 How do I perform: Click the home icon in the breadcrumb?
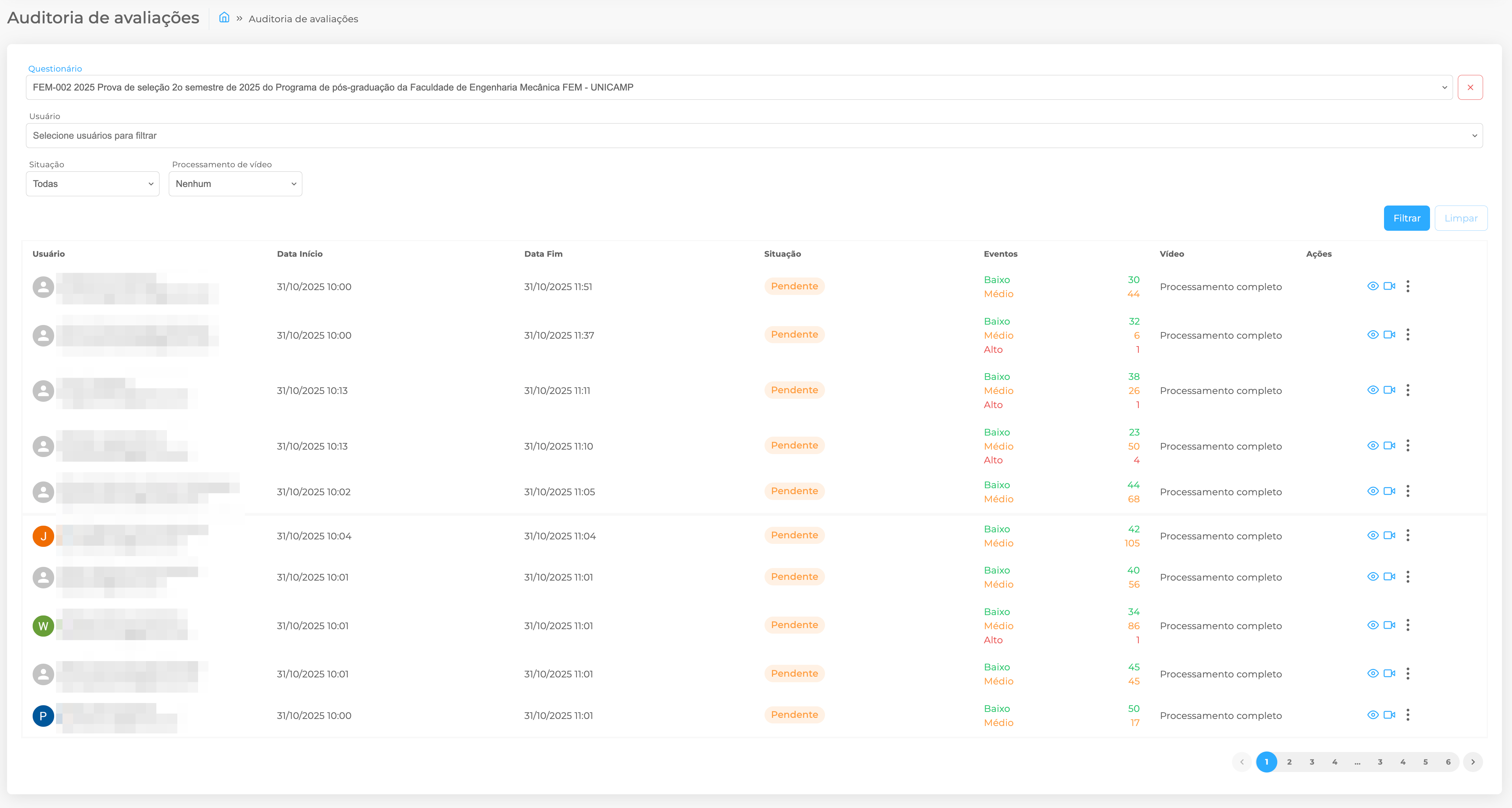[x=224, y=17]
